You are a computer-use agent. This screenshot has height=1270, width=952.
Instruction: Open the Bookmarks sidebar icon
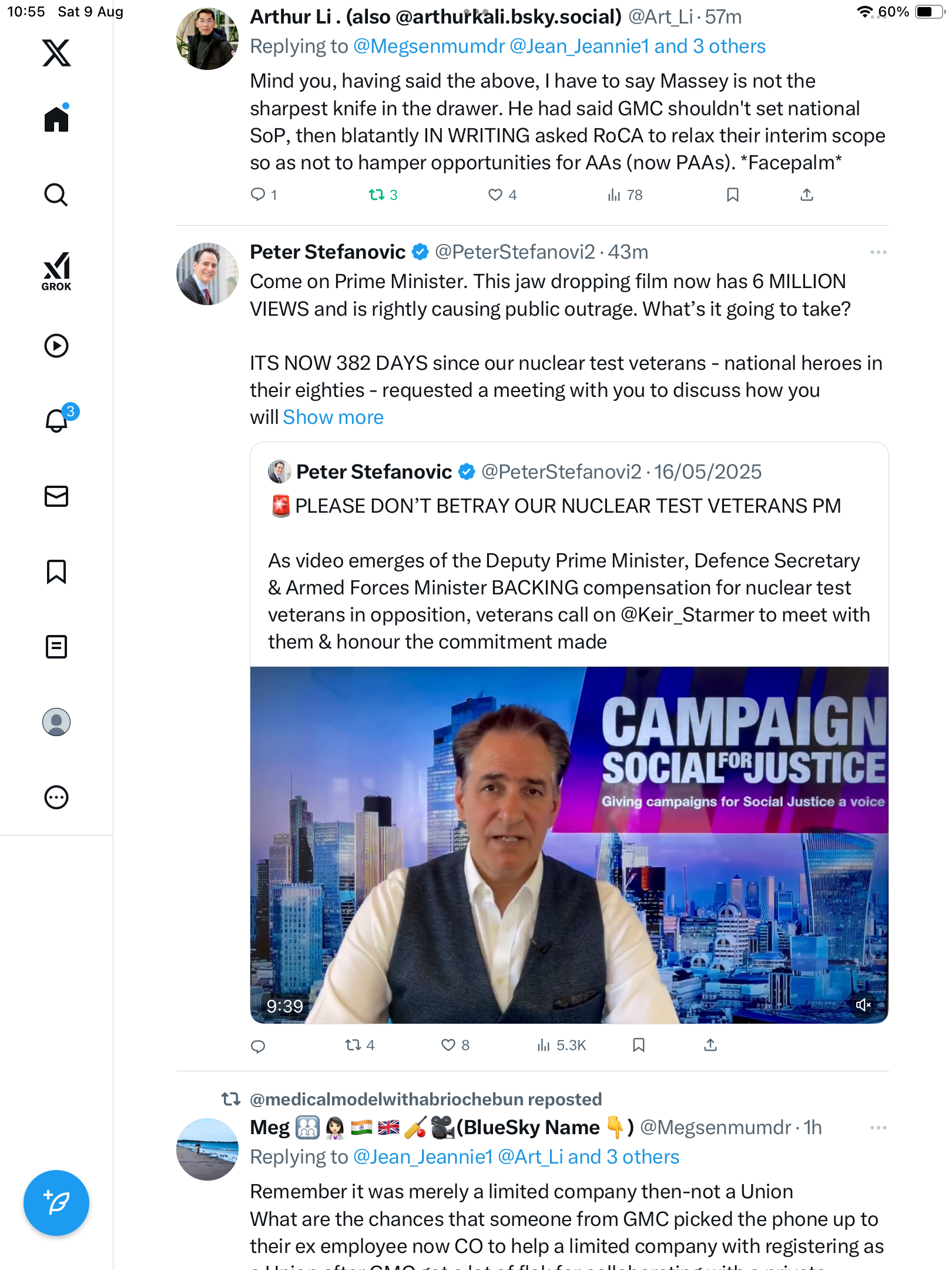coord(56,571)
